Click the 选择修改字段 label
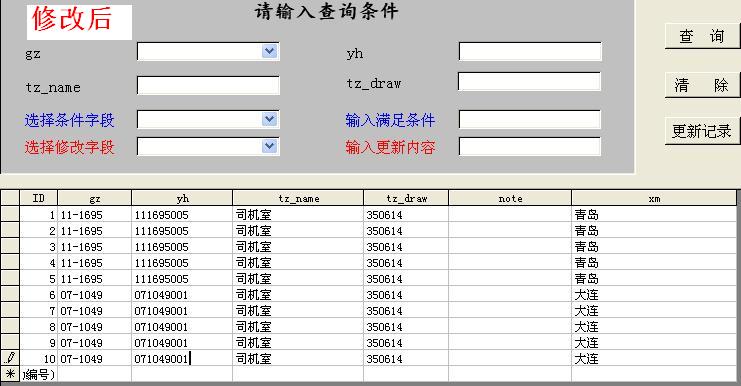Screen dimensions: 741x386 pos(69,147)
